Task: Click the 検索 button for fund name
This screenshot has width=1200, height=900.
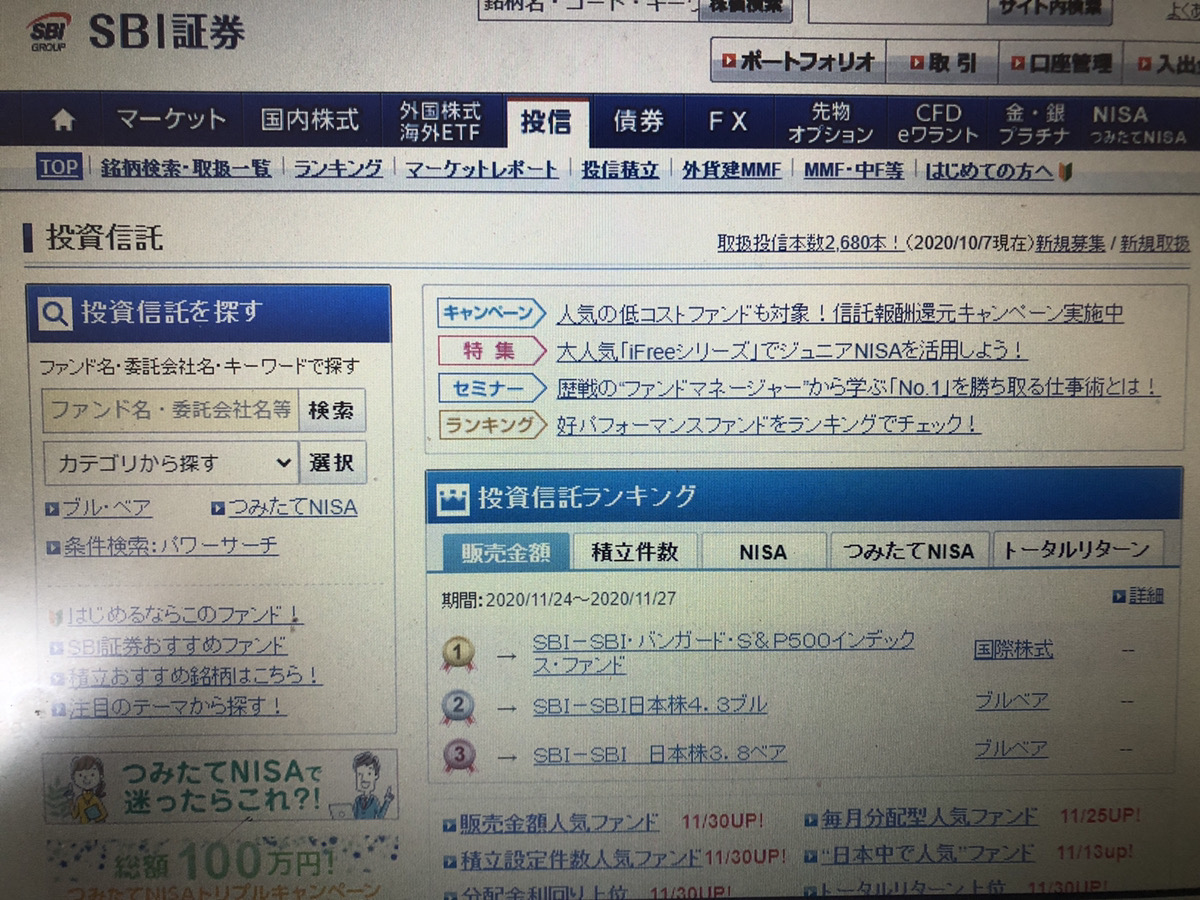Action: click(331, 410)
